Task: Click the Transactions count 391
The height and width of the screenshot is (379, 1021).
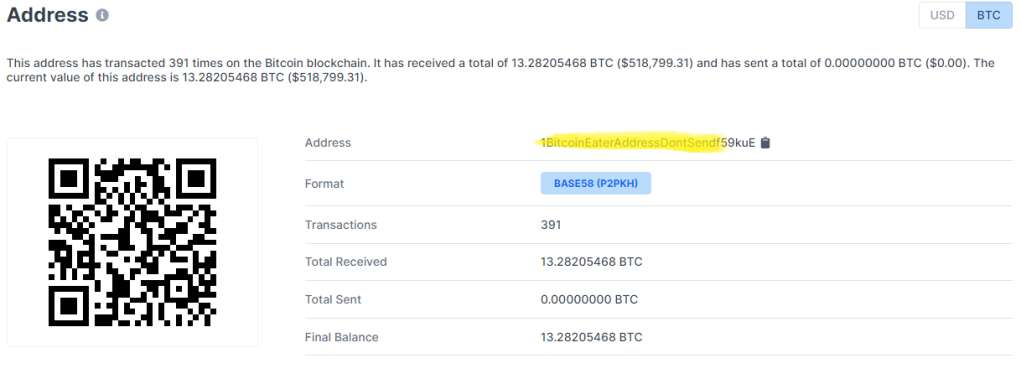Action: [551, 225]
